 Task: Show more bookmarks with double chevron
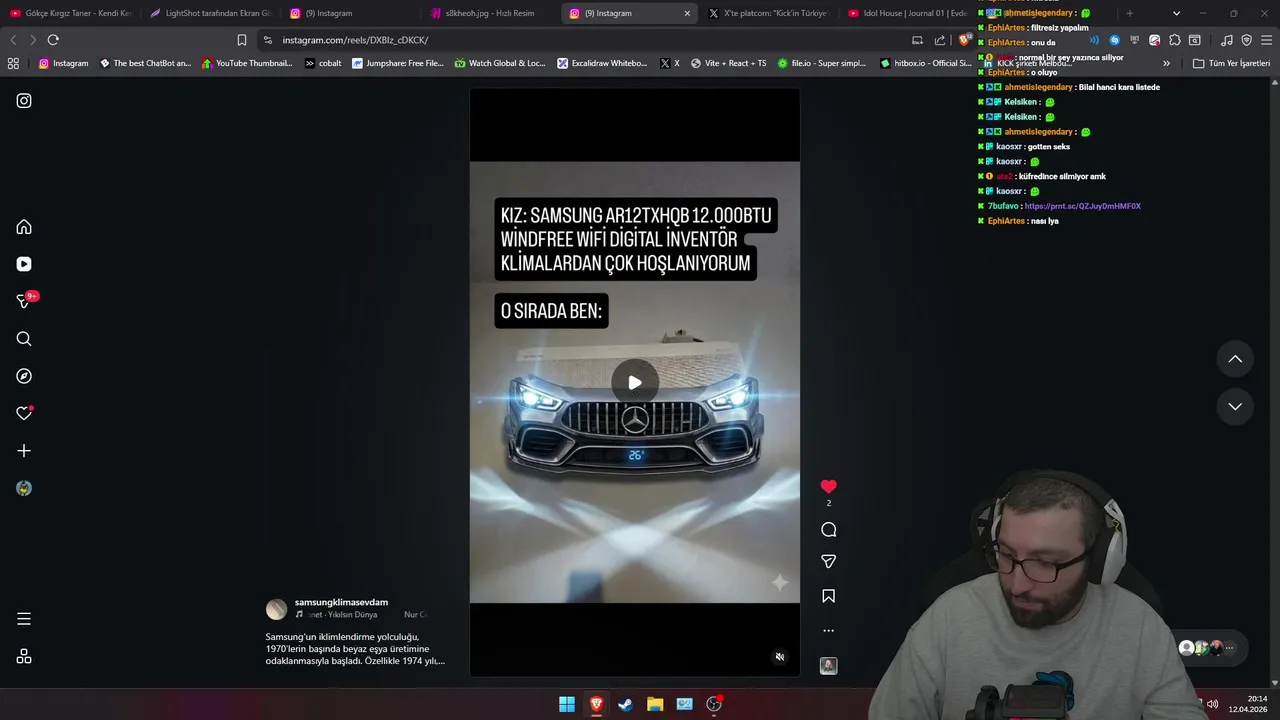point(1166,63)
